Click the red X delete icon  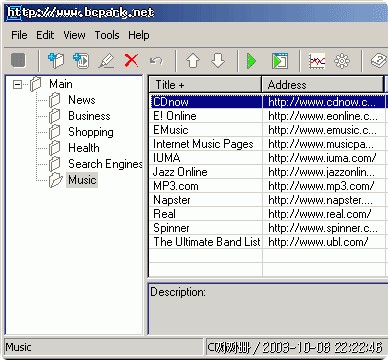pyautogui.click(x=131, y=61)
